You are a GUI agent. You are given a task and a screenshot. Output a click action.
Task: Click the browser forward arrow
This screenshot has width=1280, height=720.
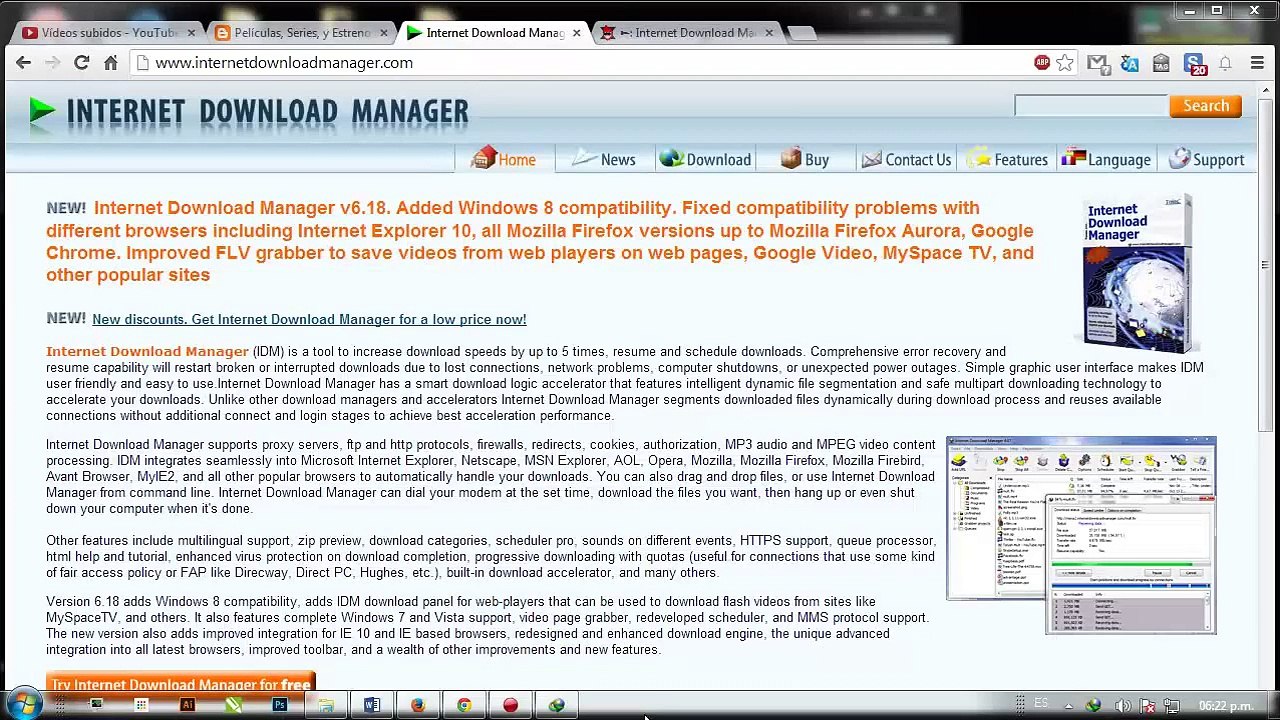(x=52, y=62)
